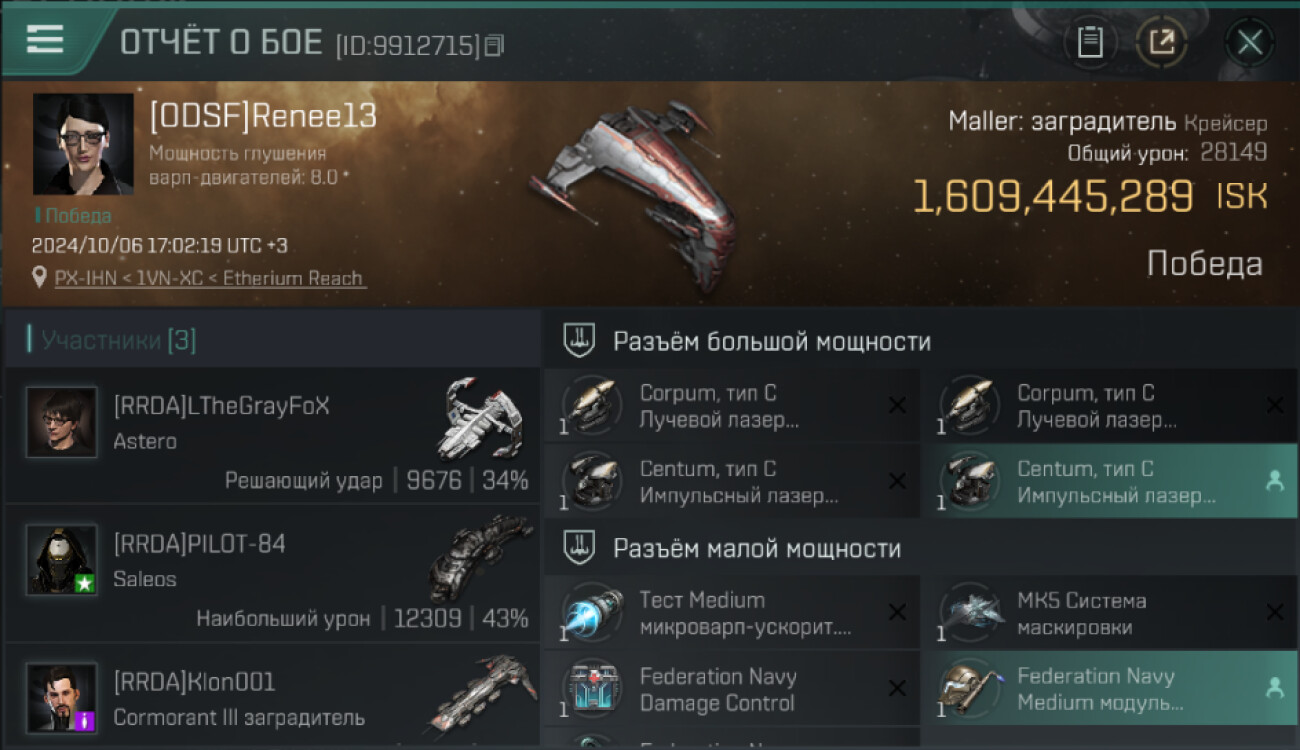
Task: Open the PX-IHN location link
Action: click(x=210, y=278)
